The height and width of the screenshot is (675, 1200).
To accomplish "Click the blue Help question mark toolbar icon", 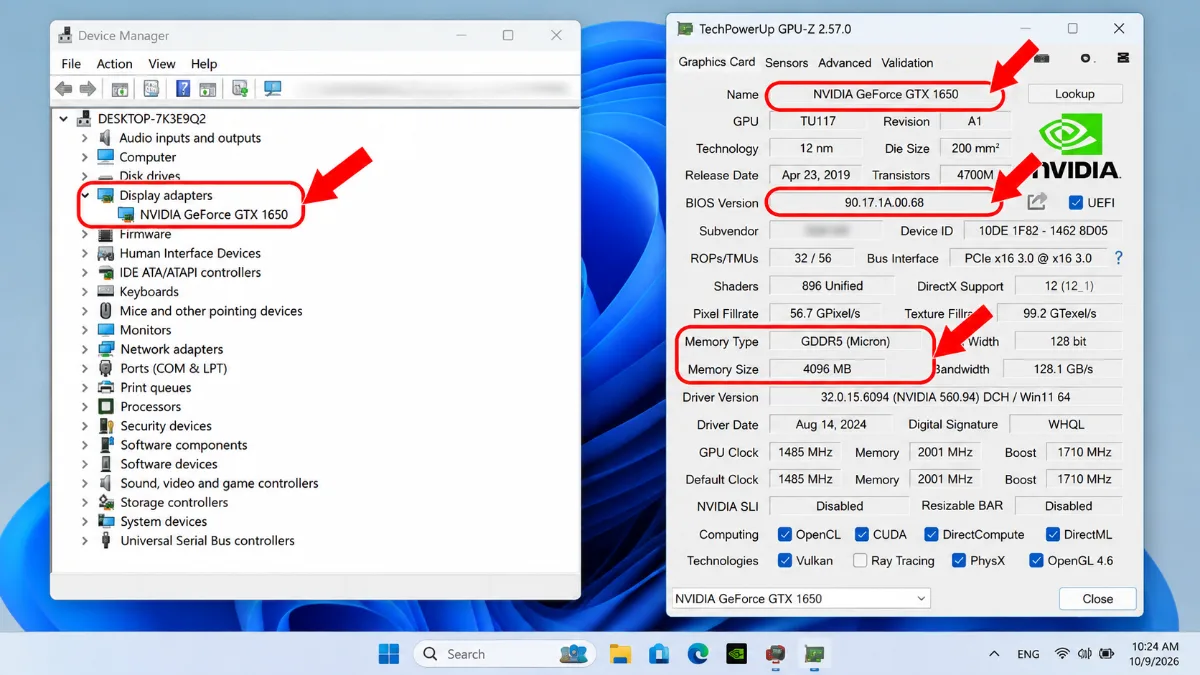I will [183, 89].
